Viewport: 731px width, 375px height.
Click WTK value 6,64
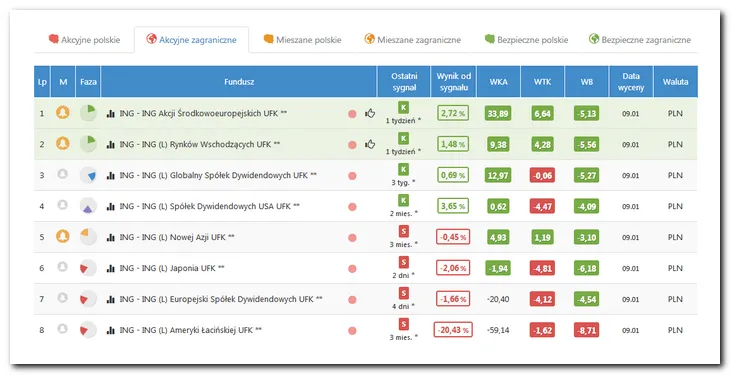(x=542, y=113)
